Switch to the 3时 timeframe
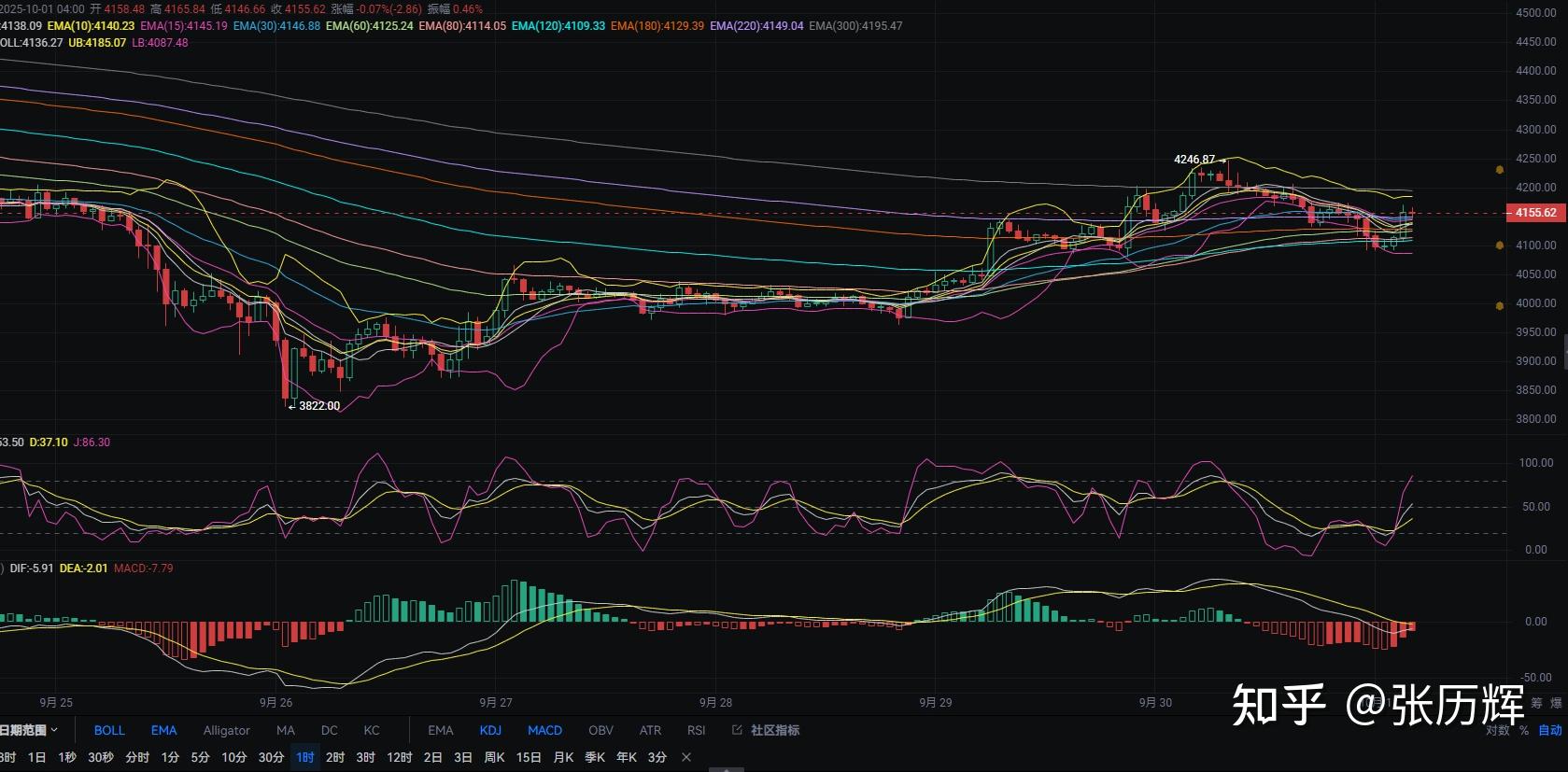 tap(366, 757)
